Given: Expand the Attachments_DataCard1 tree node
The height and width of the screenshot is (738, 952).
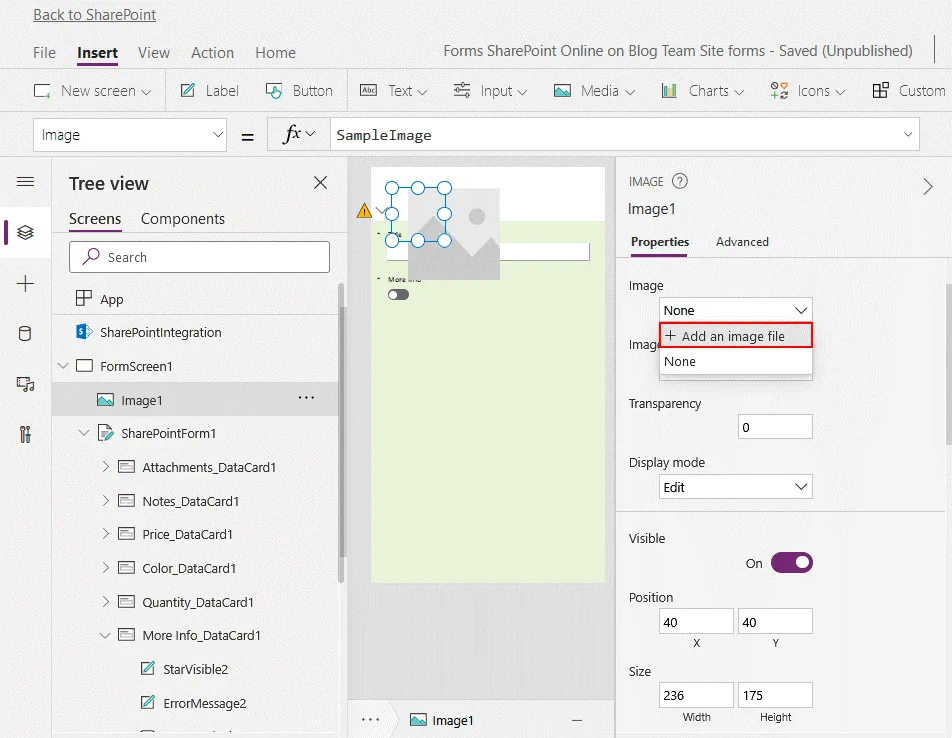Looking at the screenshot, I should (106, 467).
